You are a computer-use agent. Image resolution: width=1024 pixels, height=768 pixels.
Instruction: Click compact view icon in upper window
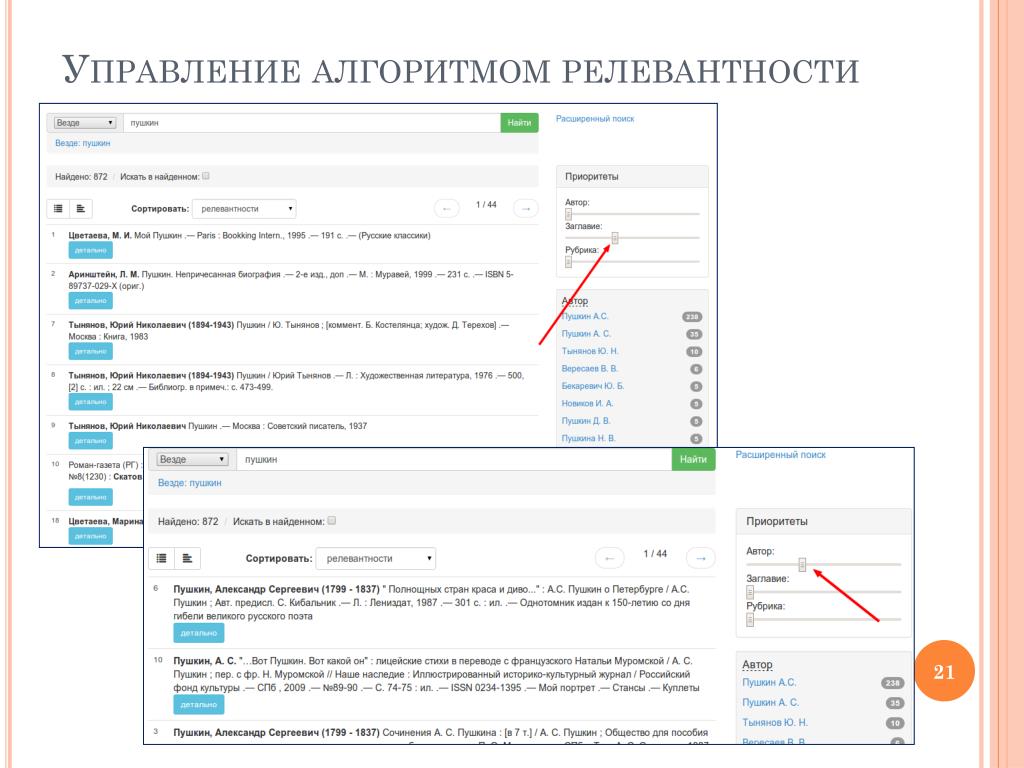81,208
